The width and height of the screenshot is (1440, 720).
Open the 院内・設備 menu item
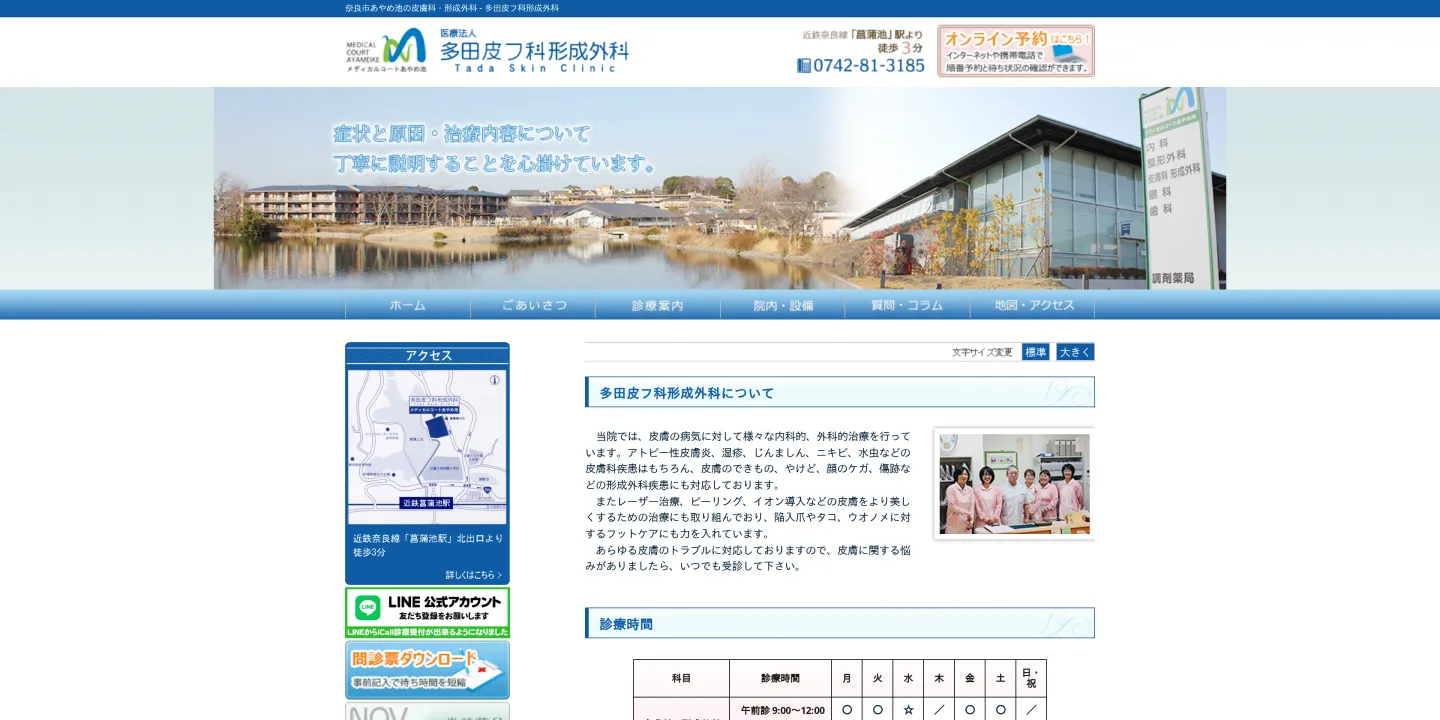coord(783,305)
